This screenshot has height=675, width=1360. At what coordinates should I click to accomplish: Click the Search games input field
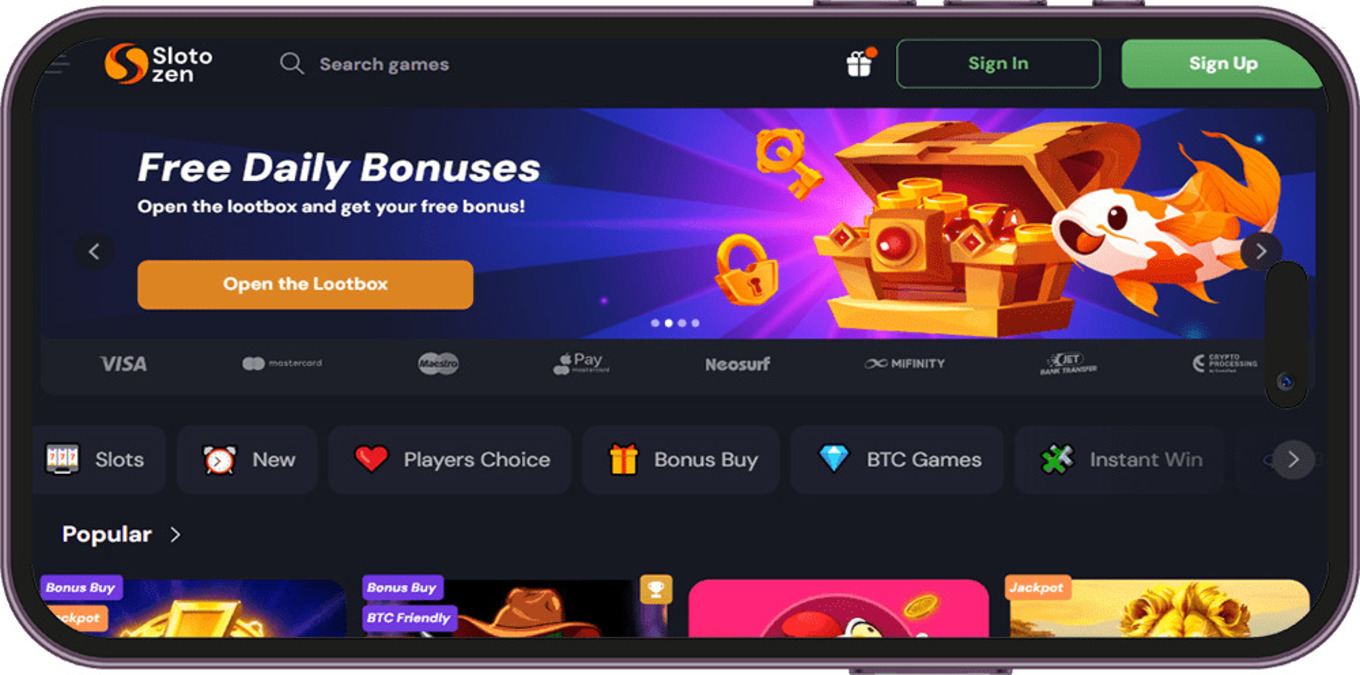pyautogui.click(x=384, y=64)
